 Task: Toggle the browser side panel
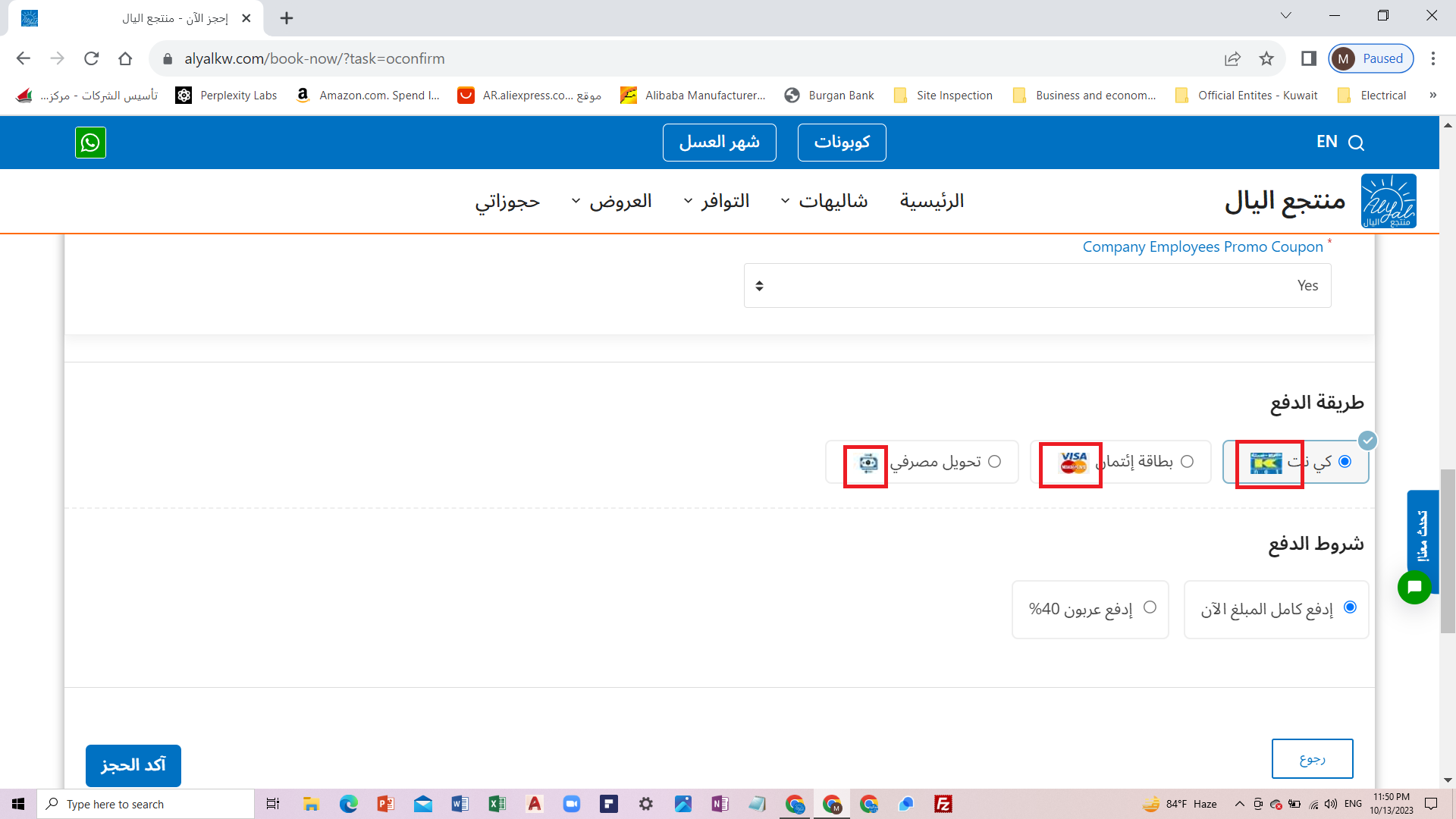[1308, 58]
